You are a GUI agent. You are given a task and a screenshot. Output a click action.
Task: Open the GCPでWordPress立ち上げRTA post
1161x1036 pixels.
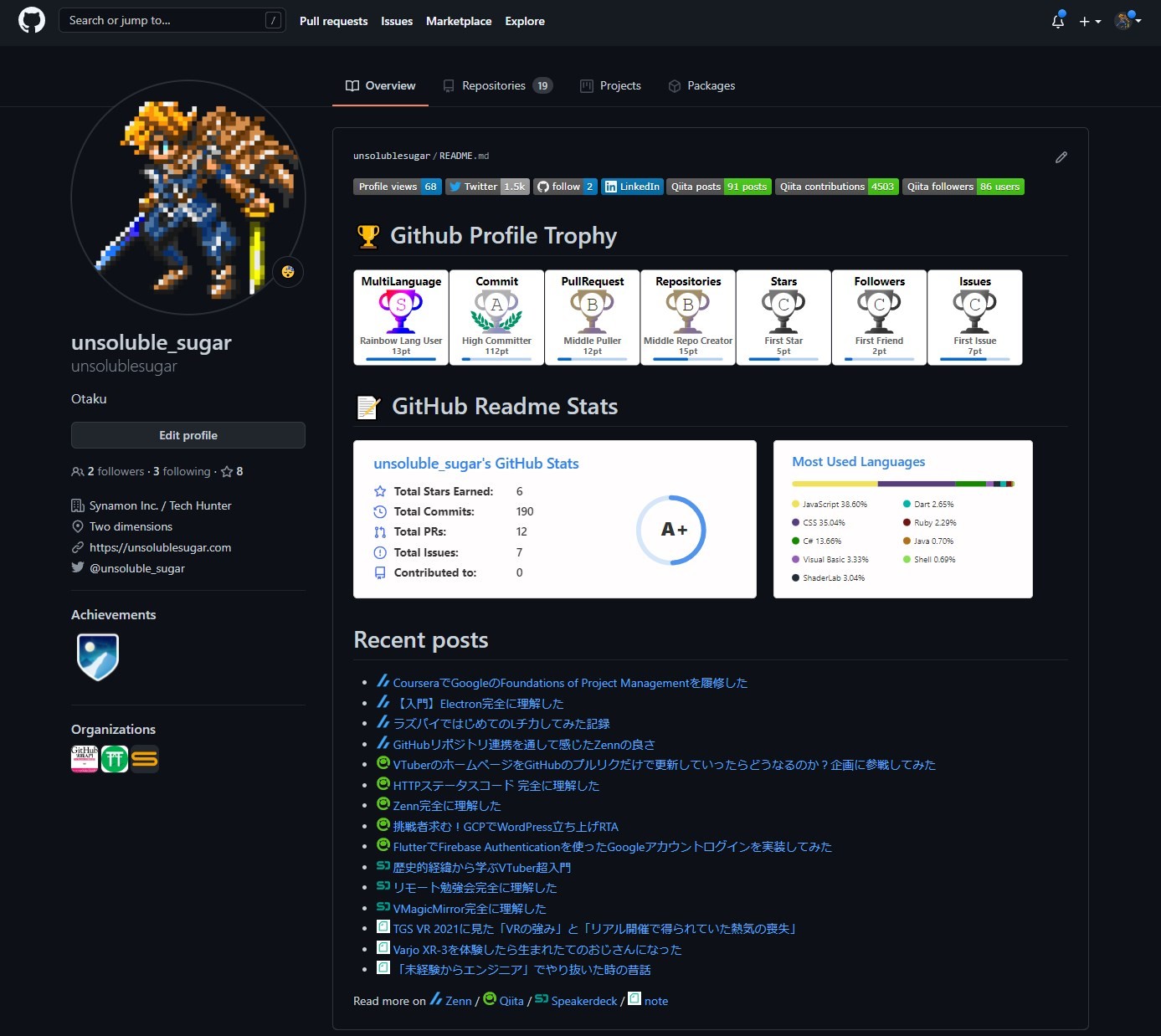point(506,827)
